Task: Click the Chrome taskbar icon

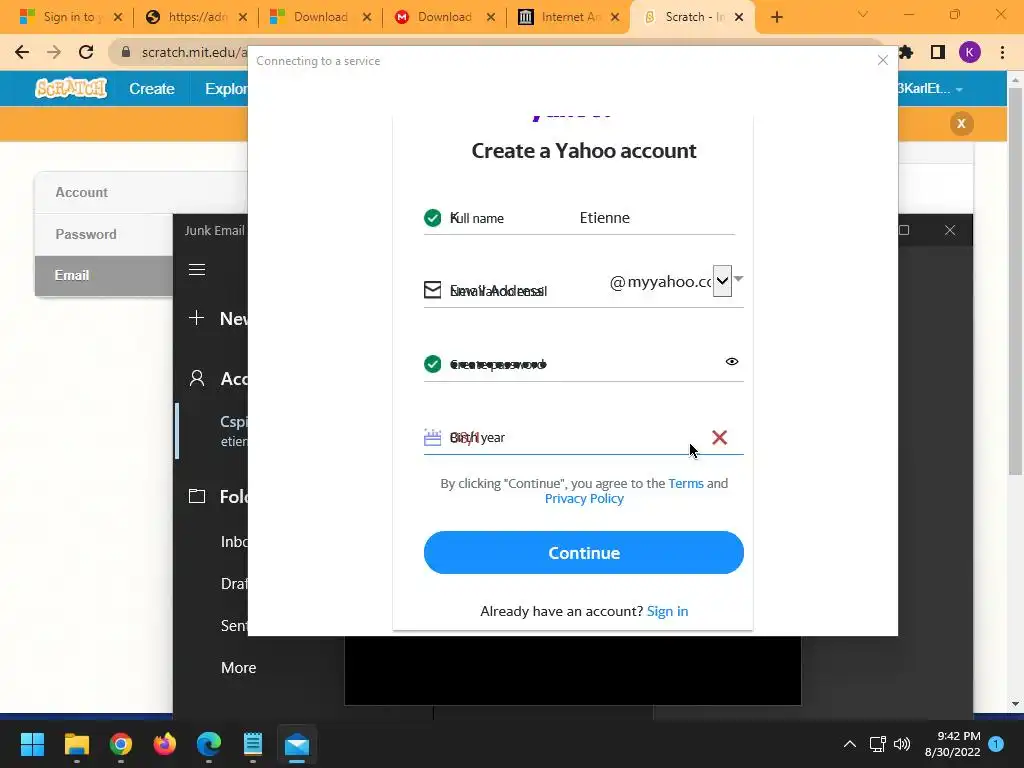Action: (121, 744)
